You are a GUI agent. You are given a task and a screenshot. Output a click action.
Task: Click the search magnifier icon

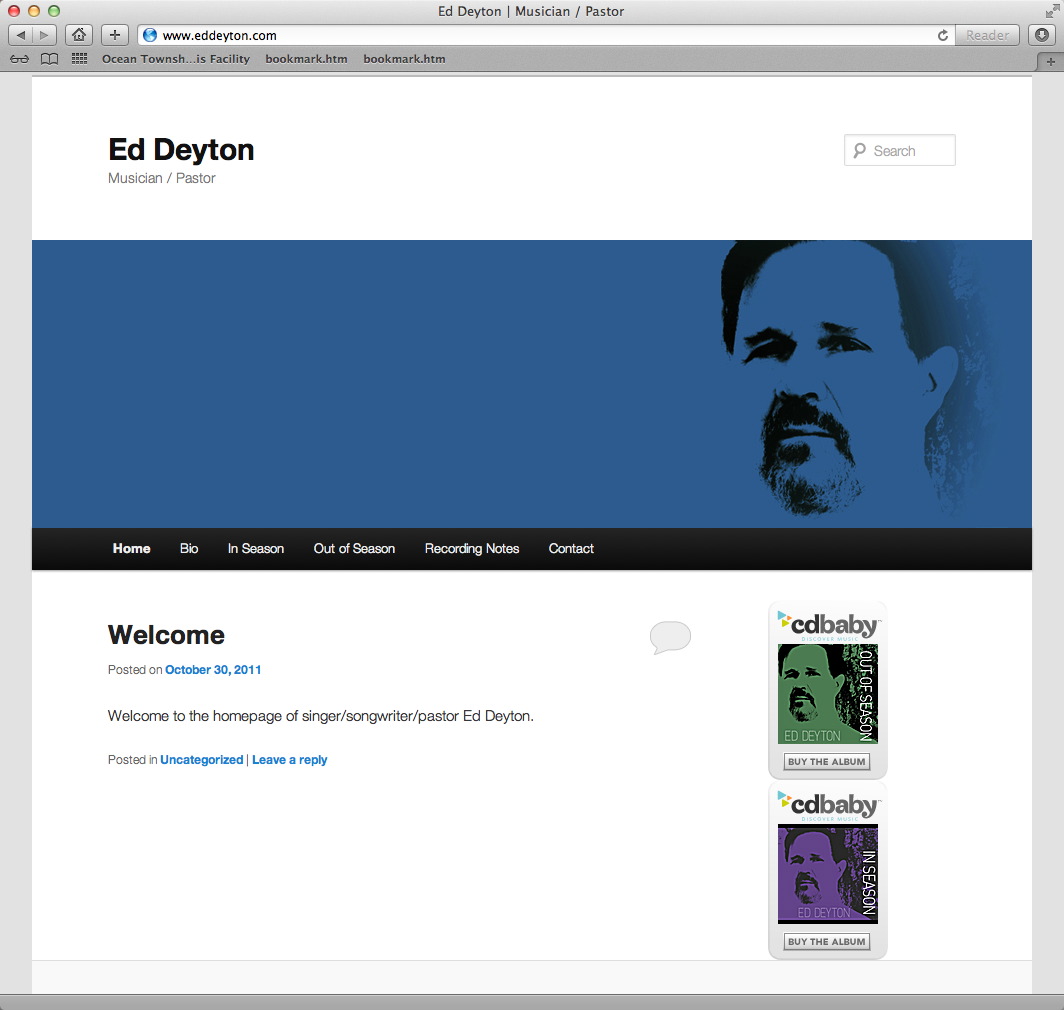[x=860, y=150]
